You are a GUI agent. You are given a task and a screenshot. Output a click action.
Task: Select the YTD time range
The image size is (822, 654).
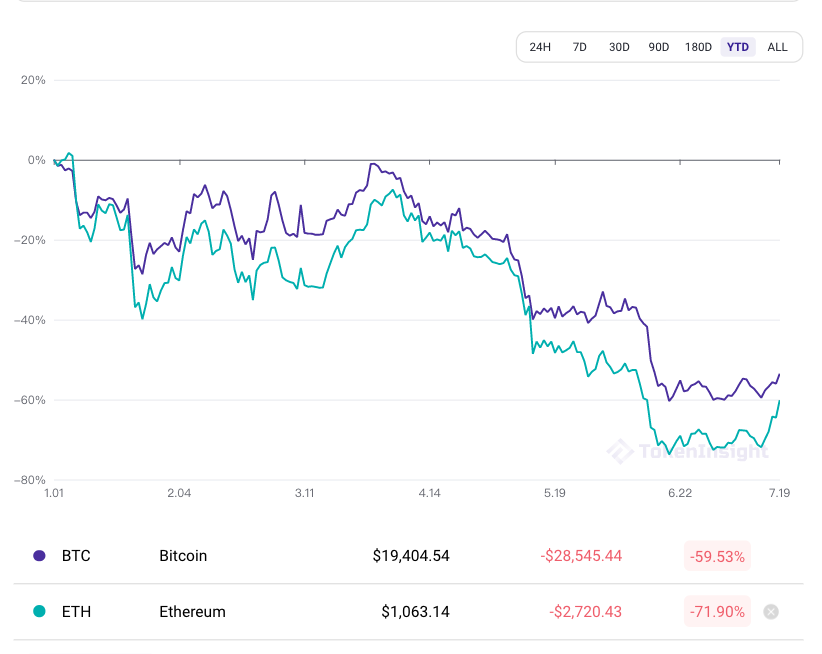[738, 47]
